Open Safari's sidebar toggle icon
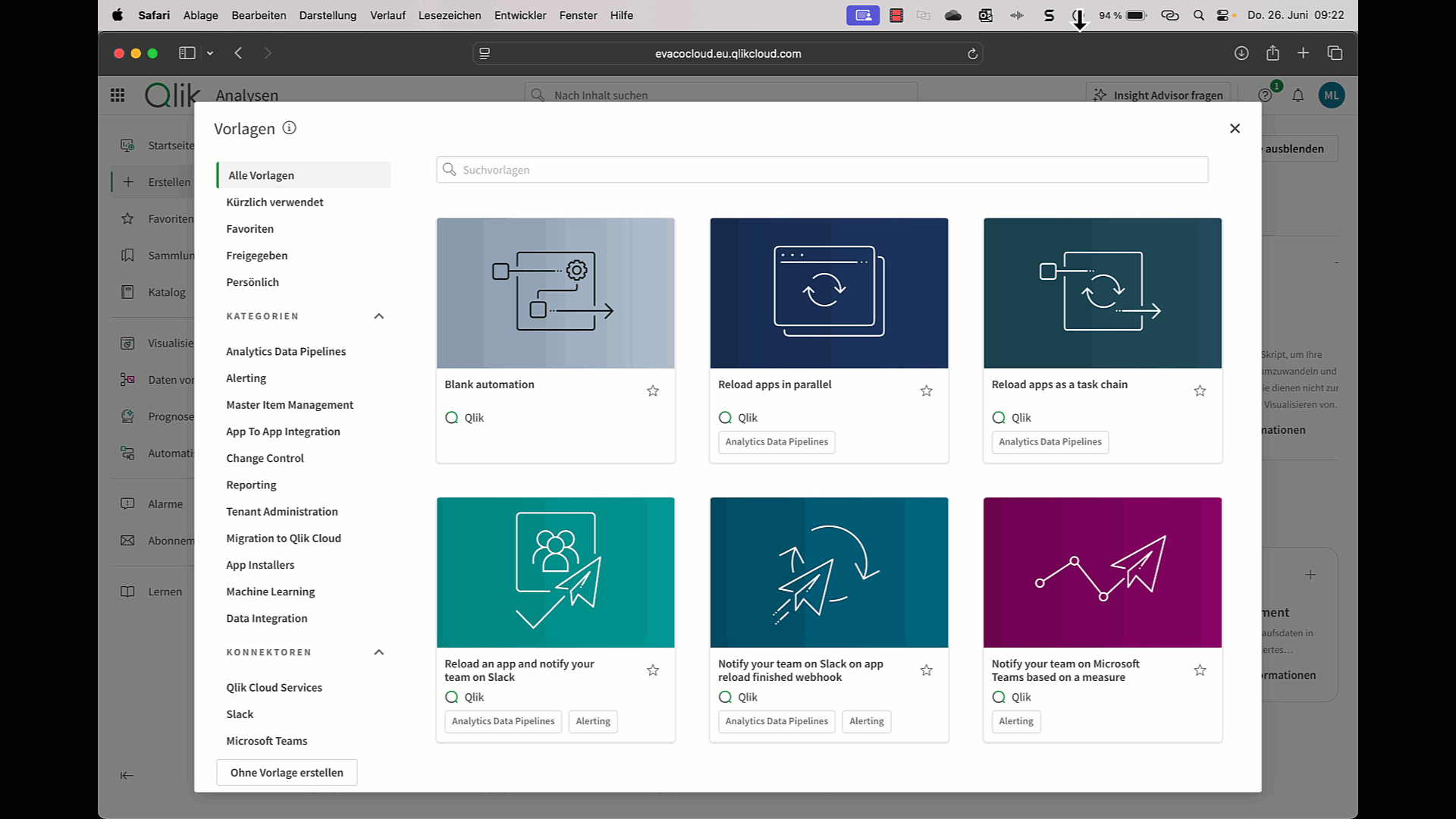This screenshot has height=819, width=1456. [x=187, y=53]
